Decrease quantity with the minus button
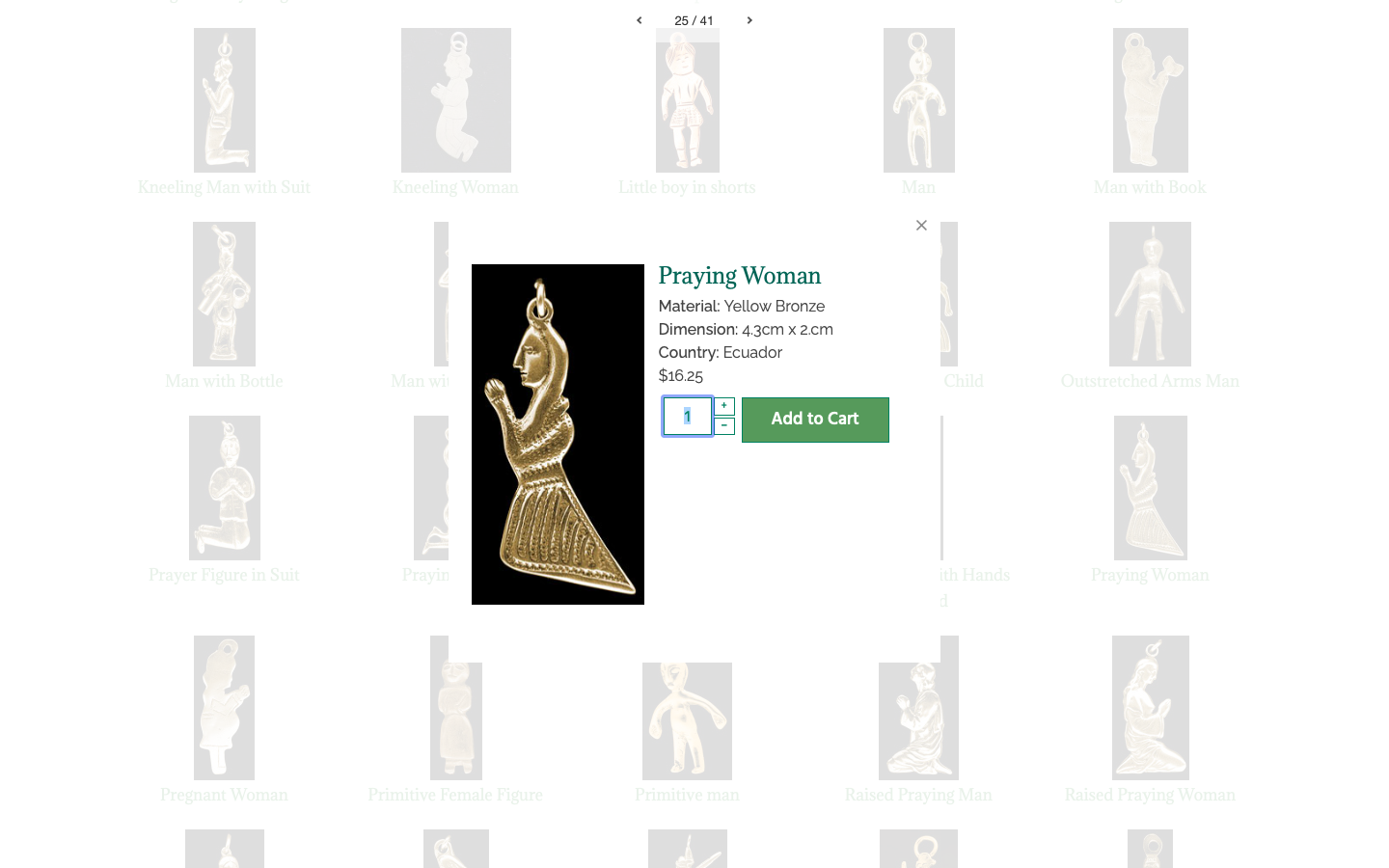Image resolution: width=1389 pixels, height=868 pixels. pyautogui.click(x=724, y=426)
